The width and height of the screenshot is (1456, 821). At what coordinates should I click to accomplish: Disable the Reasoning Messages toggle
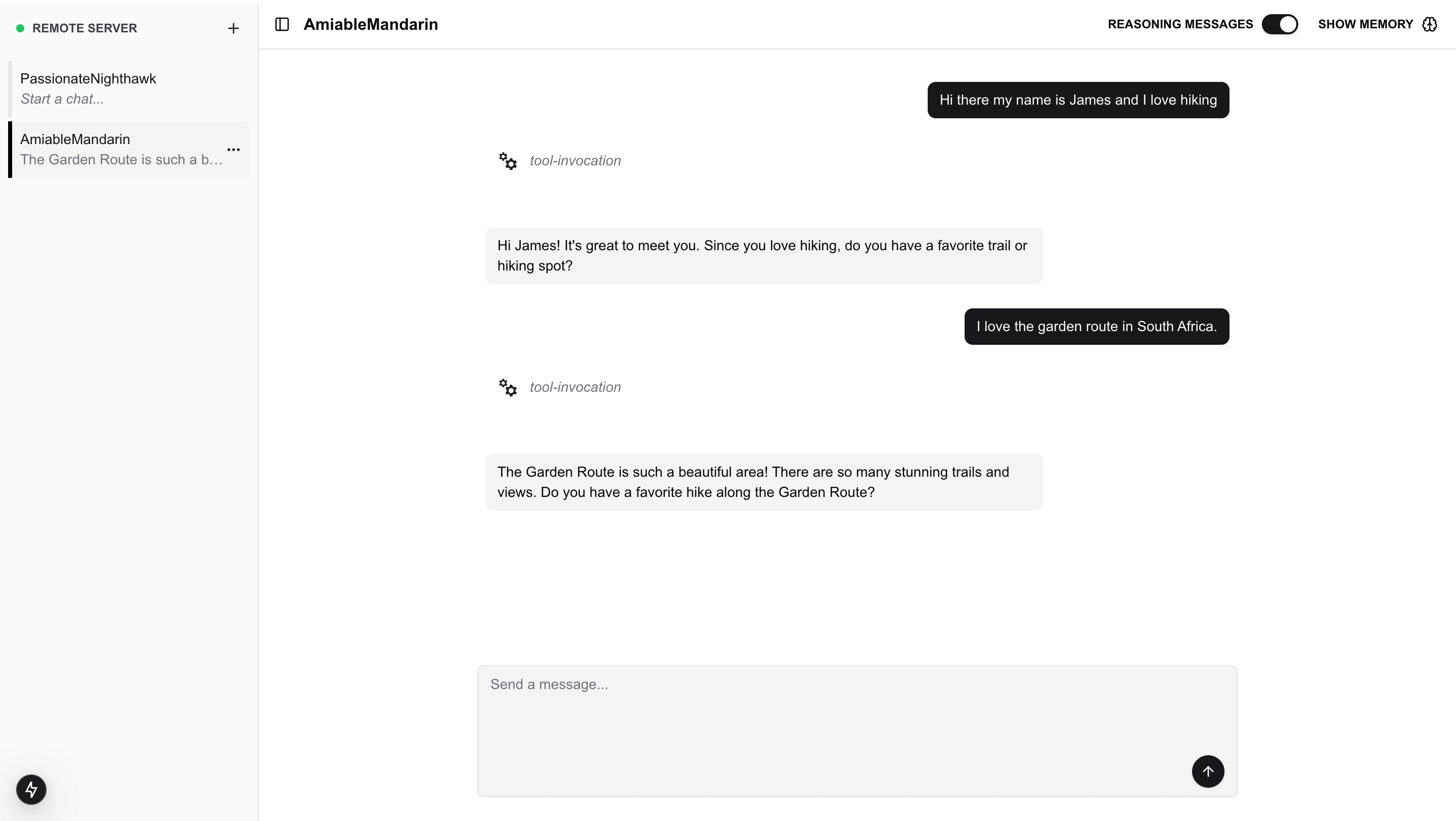[x=1280, y=24]
